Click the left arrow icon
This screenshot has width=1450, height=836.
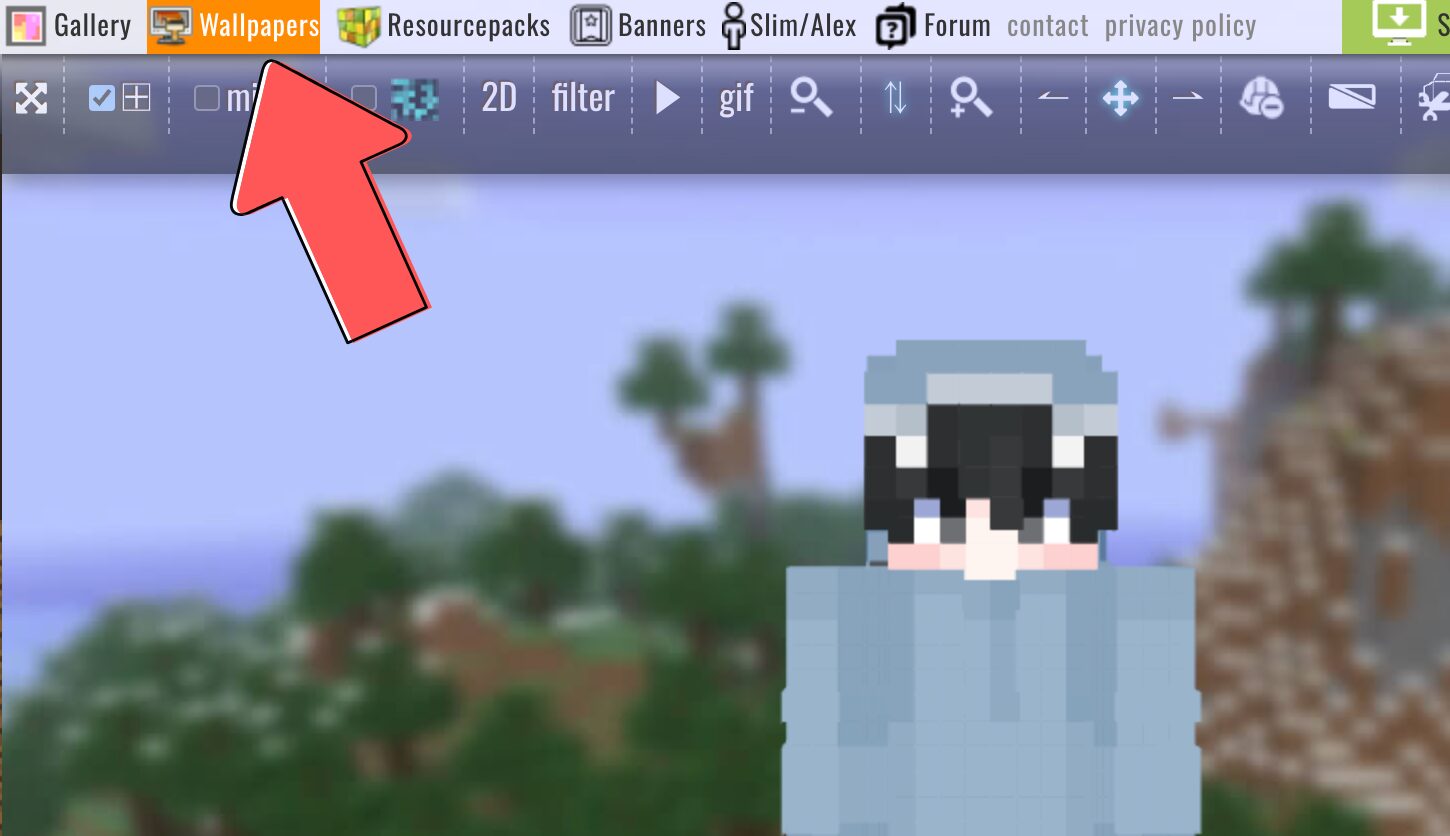pyautogui.click(x=1053, y=98)
